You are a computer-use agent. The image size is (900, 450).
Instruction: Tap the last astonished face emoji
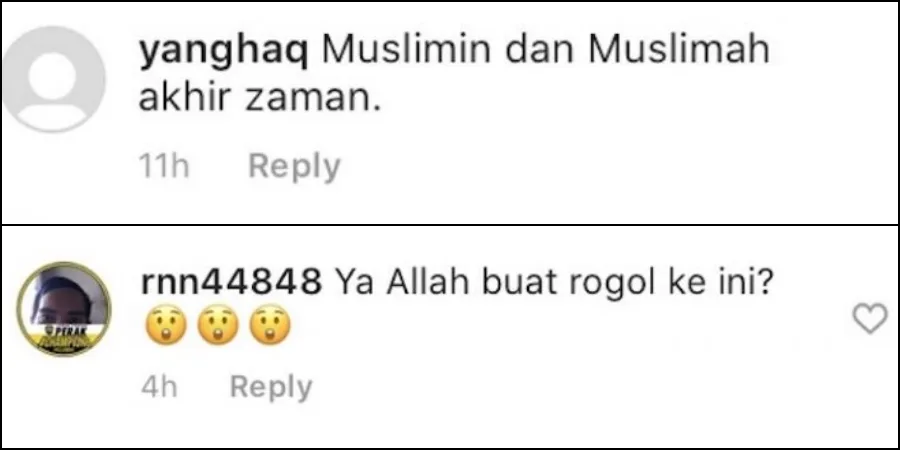tap(270, 324)
